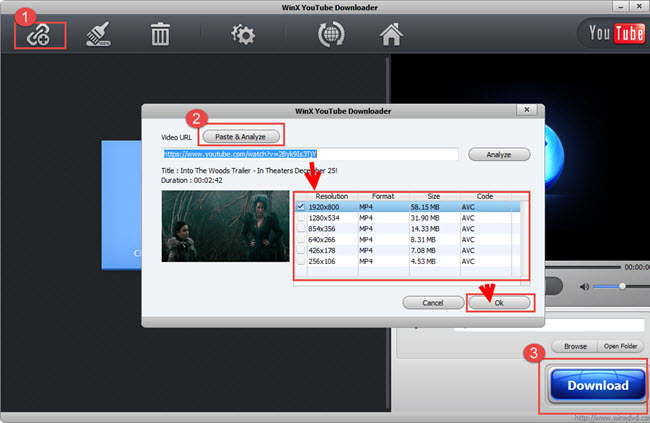Click the Resolution column header
This screenshot has width=650, height=423.
(332, 196)
